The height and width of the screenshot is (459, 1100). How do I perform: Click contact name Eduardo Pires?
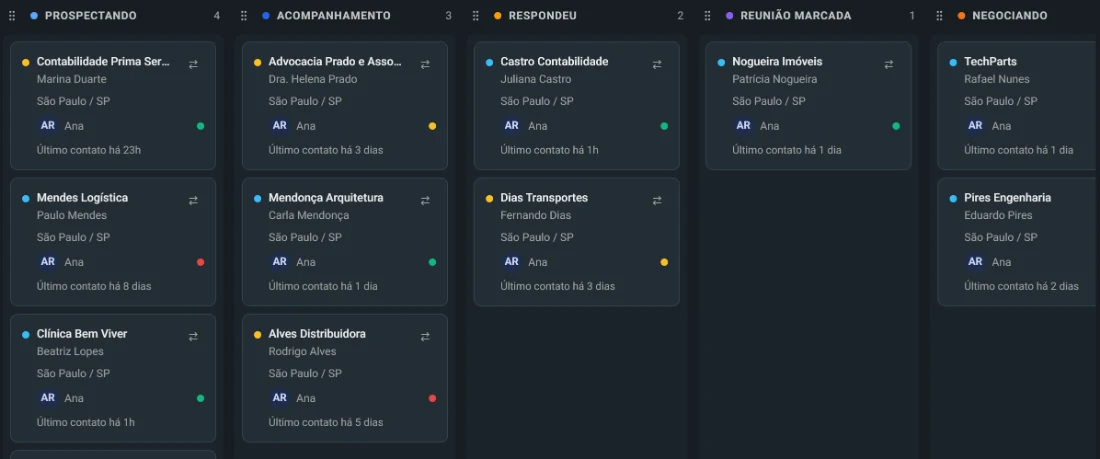point(998,215)
